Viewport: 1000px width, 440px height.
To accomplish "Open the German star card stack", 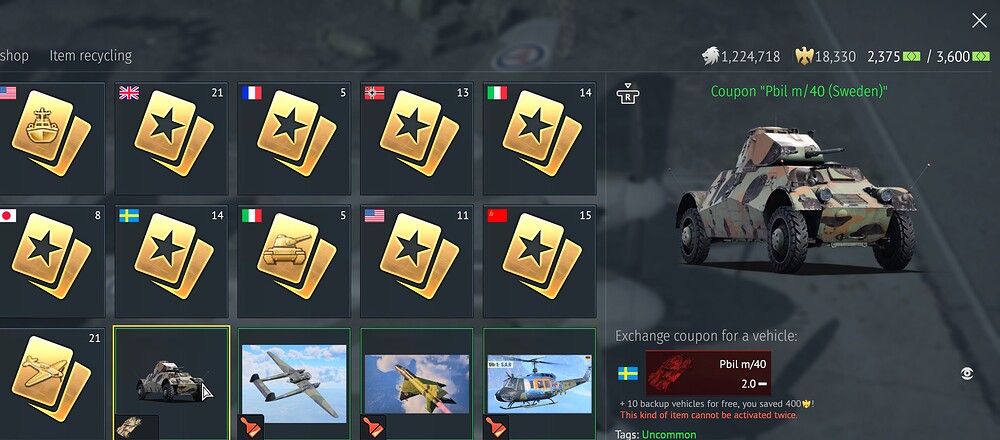I will (x=416, y=138).
